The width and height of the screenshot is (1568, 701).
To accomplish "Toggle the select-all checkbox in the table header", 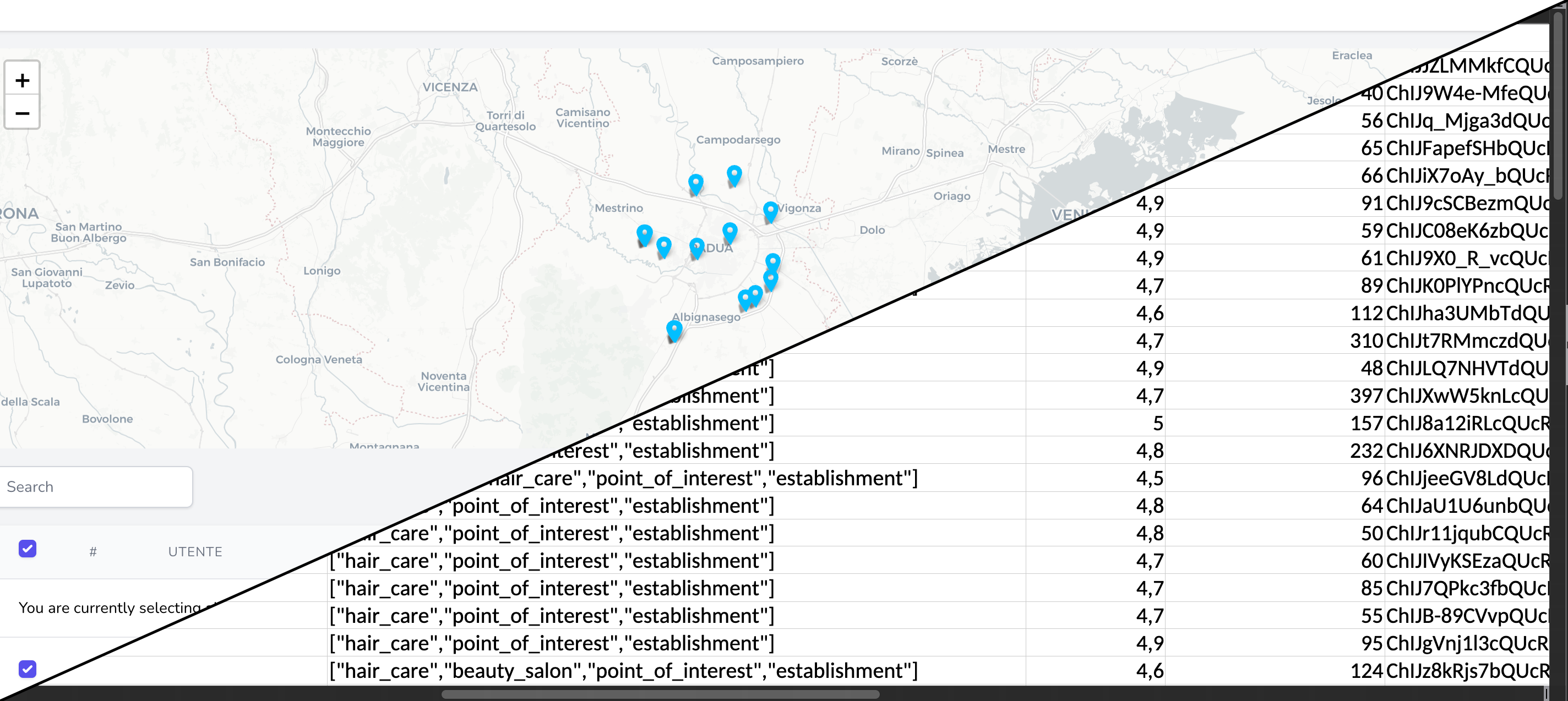I will [28, 550].
